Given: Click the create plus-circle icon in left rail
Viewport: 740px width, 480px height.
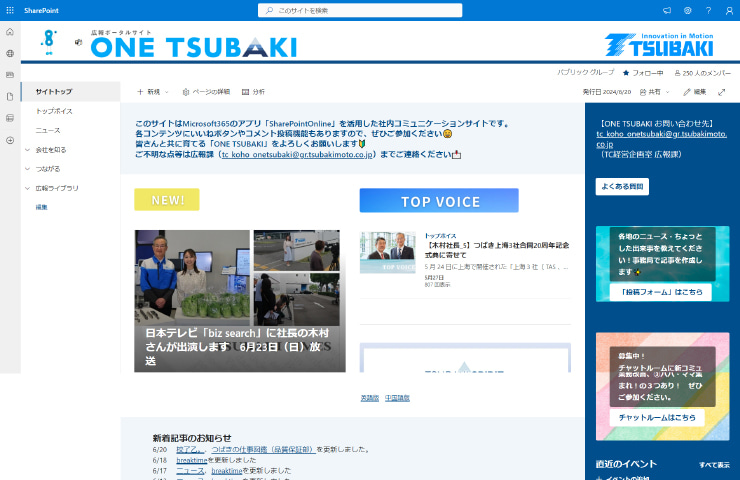Looking at the screenshot, I should click(10, 140).
